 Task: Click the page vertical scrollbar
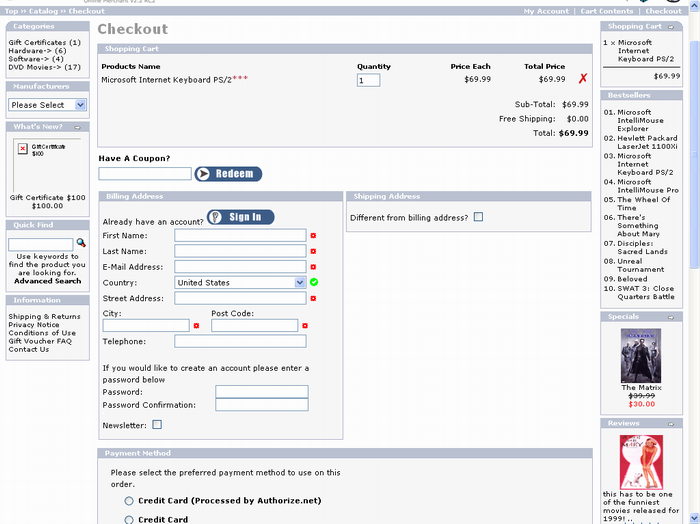pyautogui.click(x=694, y=154)
